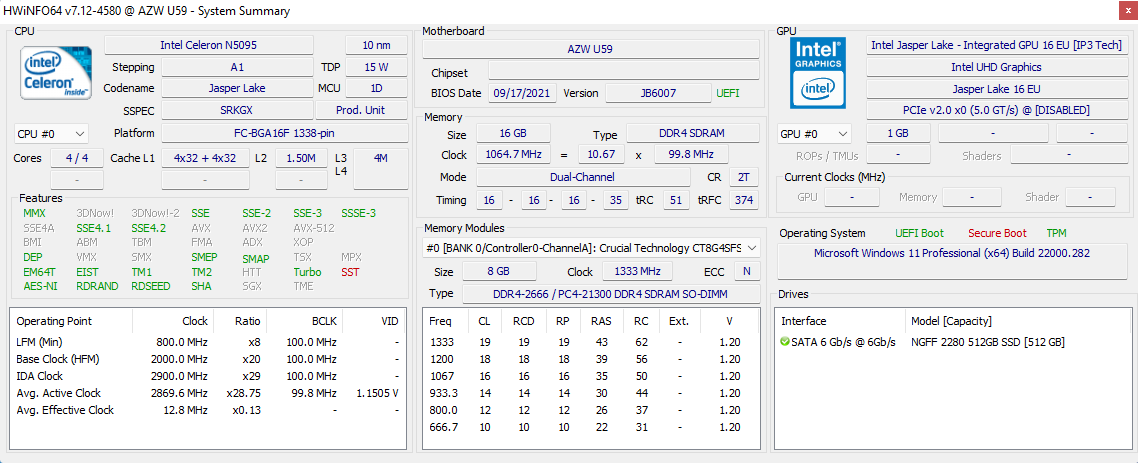This screenshot has width=1138, height=463.
Task: Click the PCIe v2.0 x0 DISABLED field
Action: pyautogui.click(x=996, y=110)
